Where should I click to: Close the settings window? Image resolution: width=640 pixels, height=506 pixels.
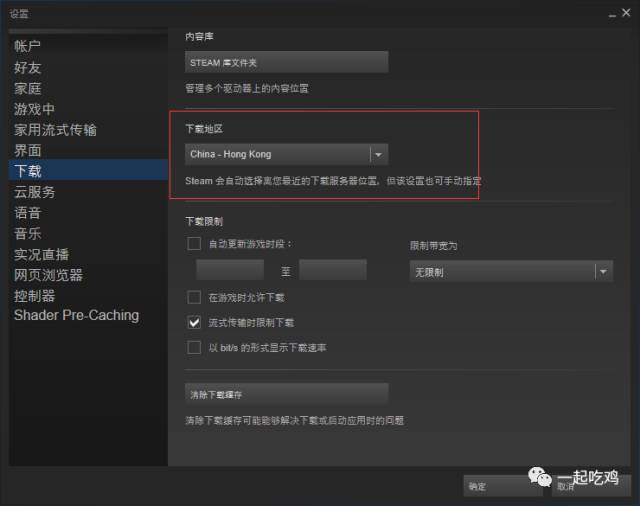pyautogui.click(x=626, y=13)
